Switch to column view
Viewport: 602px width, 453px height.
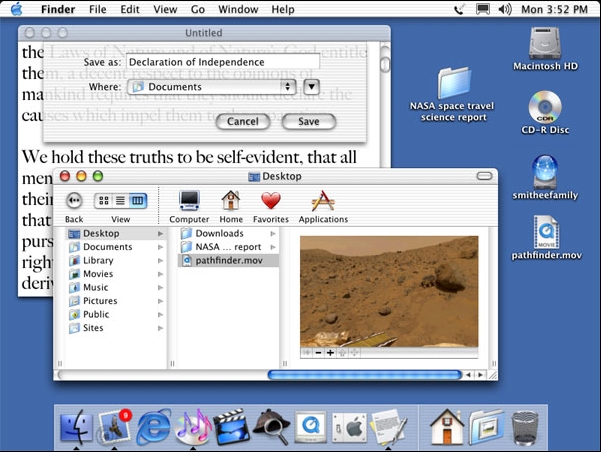click(x=138, y=200)
